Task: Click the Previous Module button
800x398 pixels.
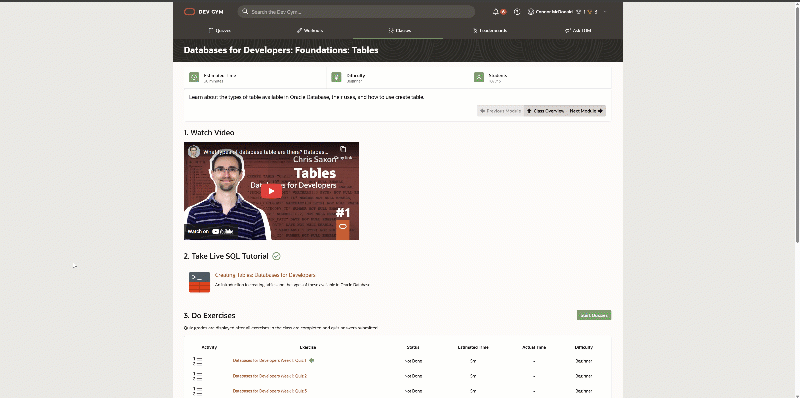Action: click(501, 111)
